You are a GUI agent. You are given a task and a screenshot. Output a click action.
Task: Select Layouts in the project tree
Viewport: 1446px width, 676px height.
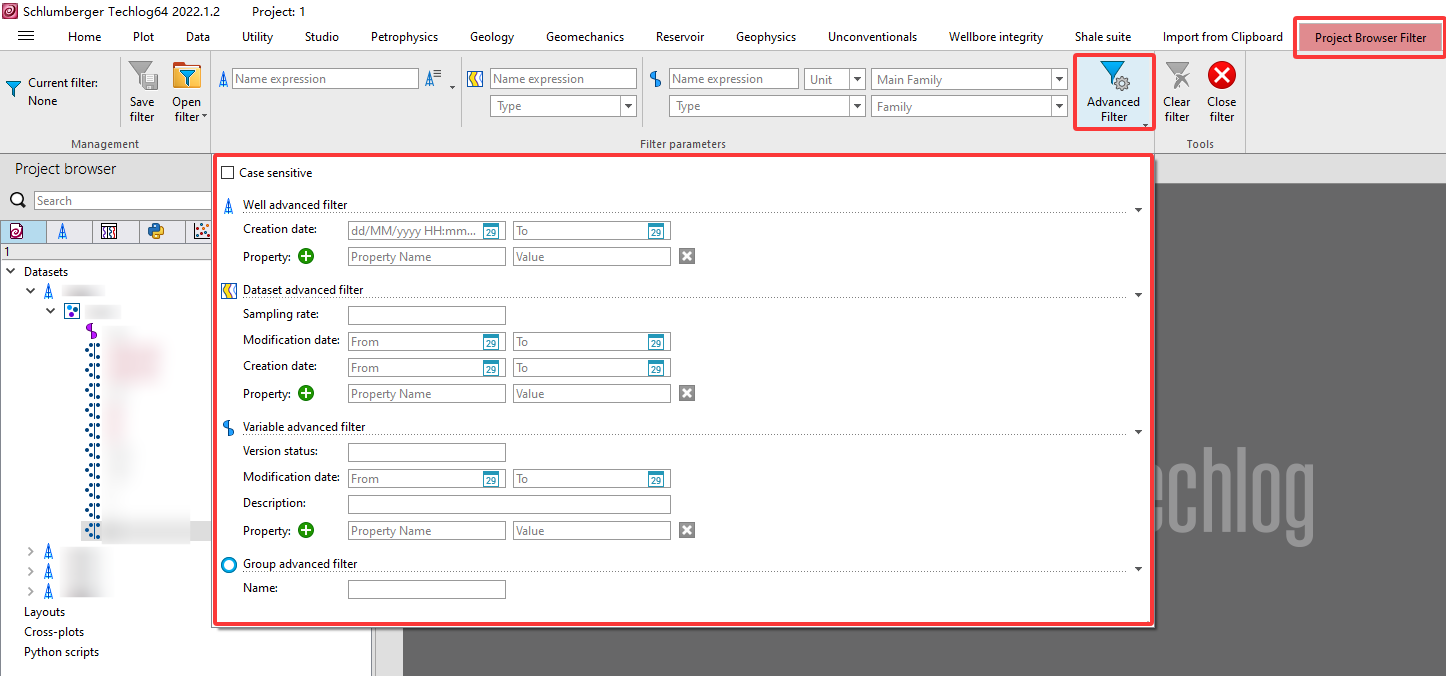[x=45, y=612]
